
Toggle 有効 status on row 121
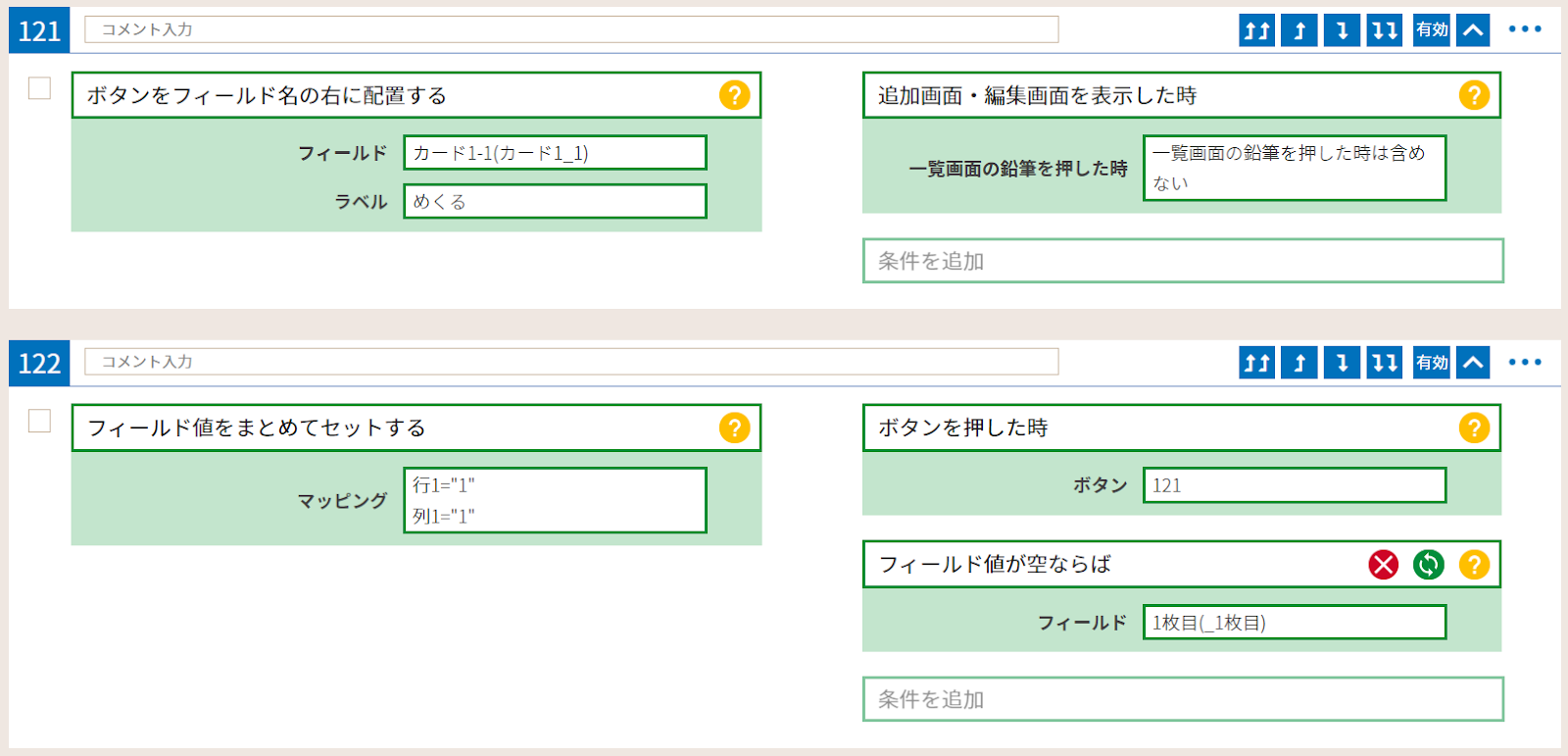[x=1432, y=30]
